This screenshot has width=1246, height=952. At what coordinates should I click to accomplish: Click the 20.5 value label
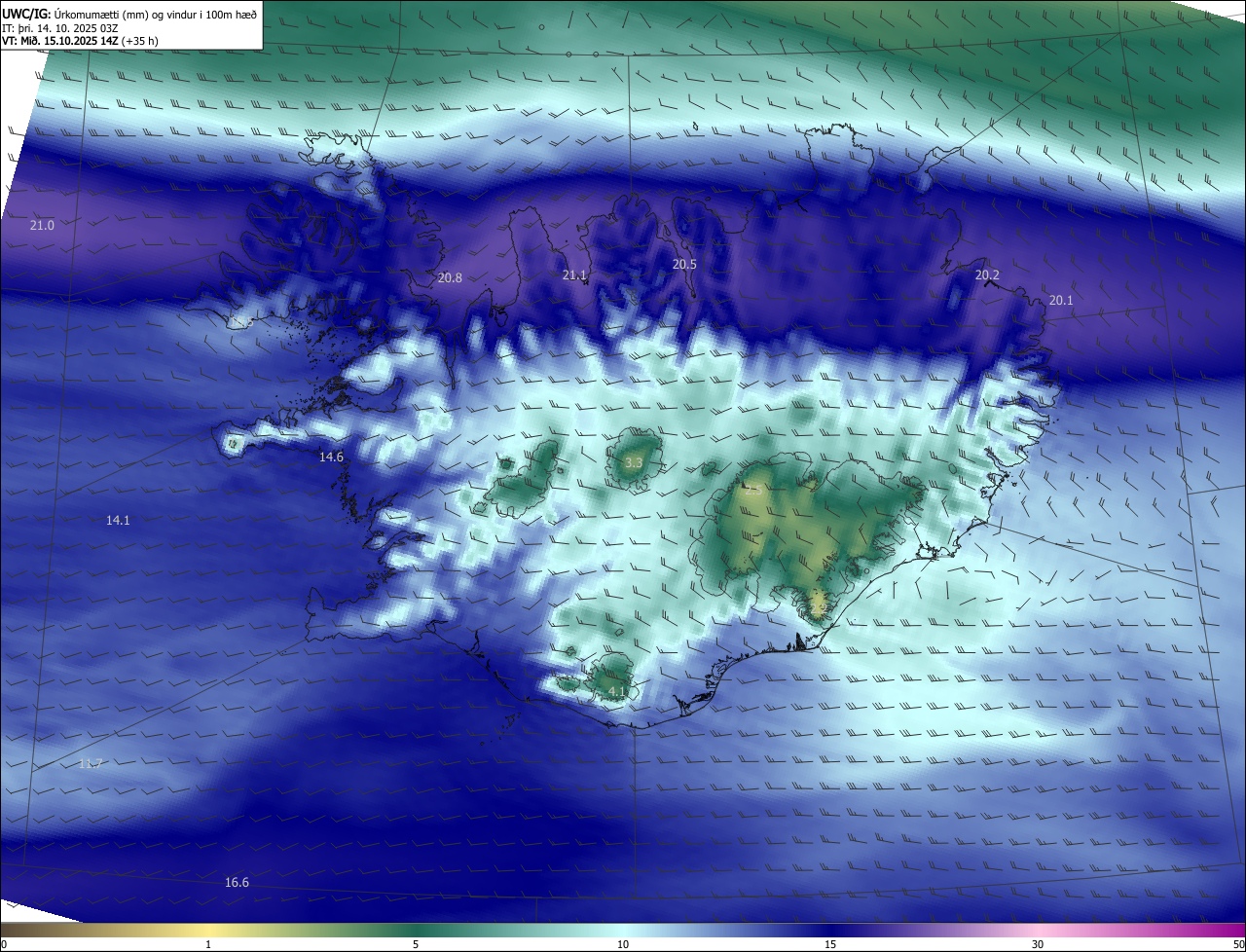(684, 265)
